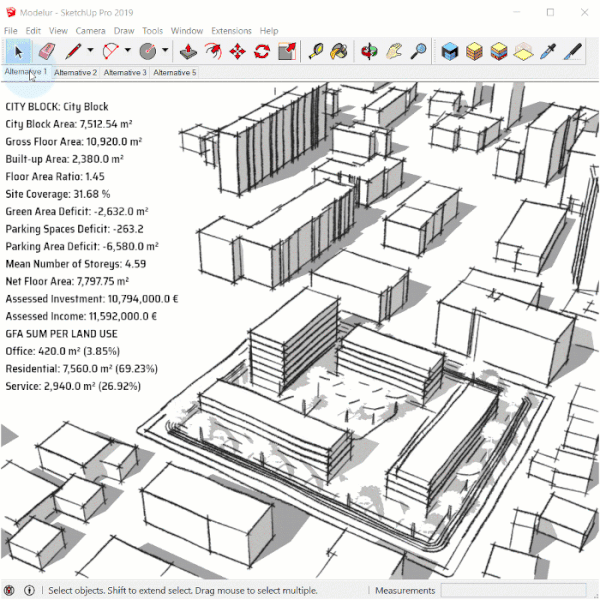The height and width of the screenshot is (600, 600).
Task: Select the Move tool with four arrows
Action: pos(237,51)
